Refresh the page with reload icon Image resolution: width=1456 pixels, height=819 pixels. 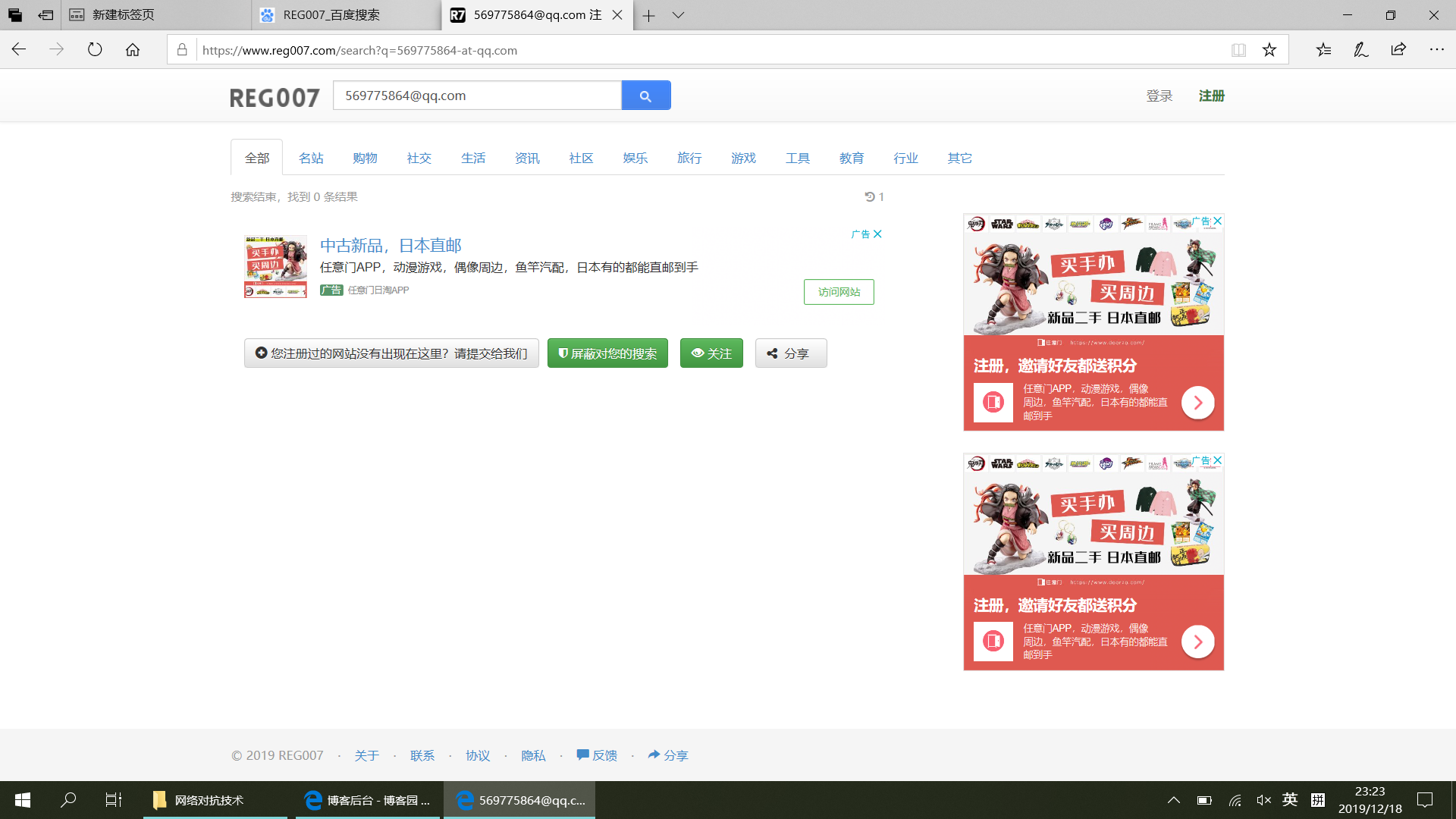[x=95, y=50]
